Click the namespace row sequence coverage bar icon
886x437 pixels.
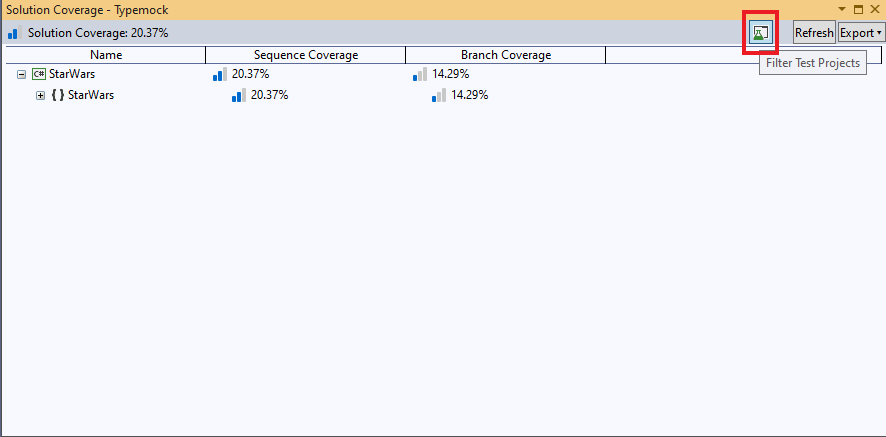239,96
